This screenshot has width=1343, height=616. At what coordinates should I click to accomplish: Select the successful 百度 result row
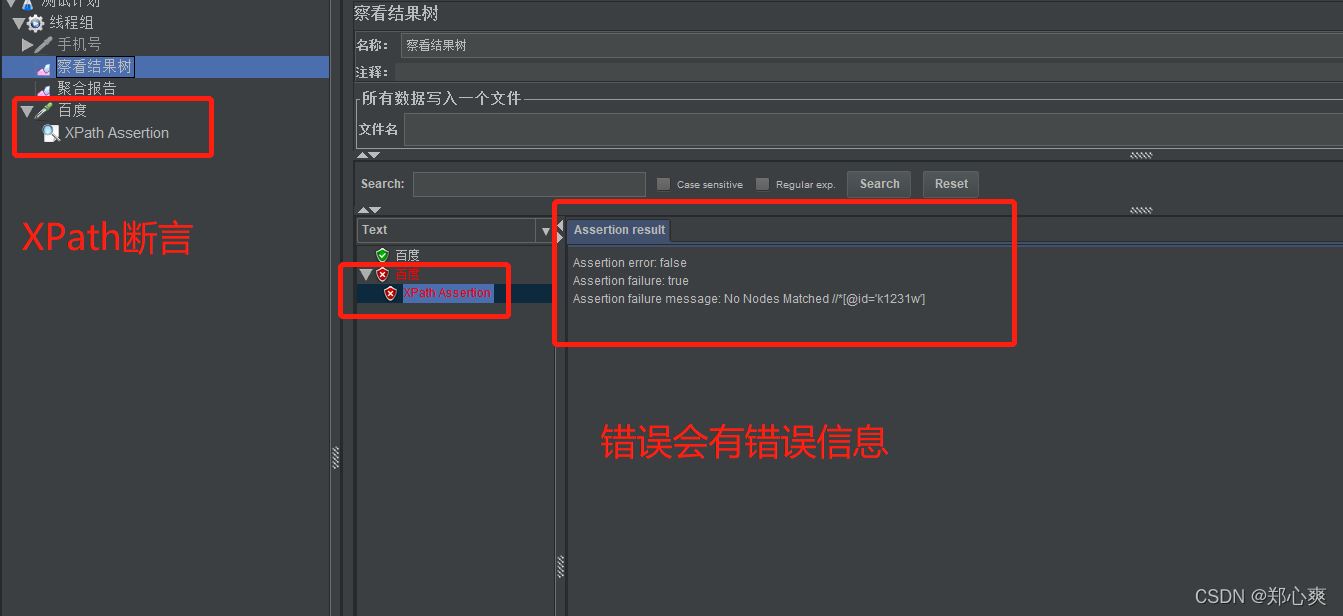[x=407, y=255]
